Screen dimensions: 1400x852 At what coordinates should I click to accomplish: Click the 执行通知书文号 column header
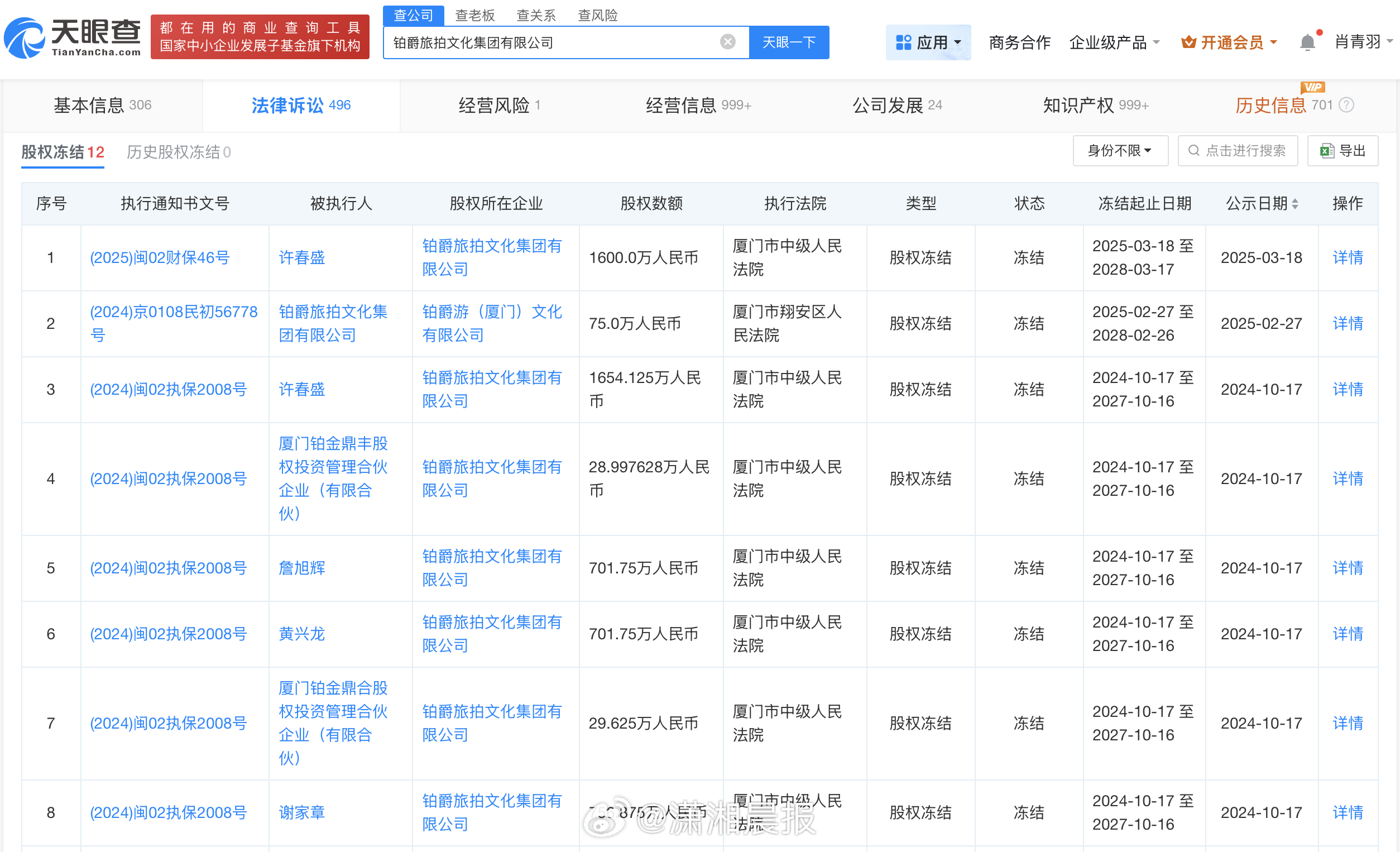175,203
